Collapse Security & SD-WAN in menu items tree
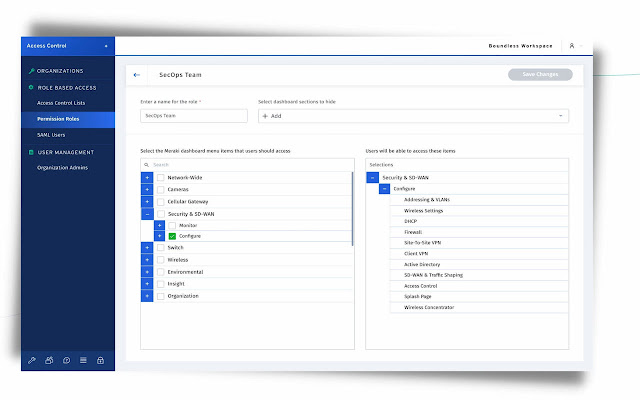 tap(147, 214)
